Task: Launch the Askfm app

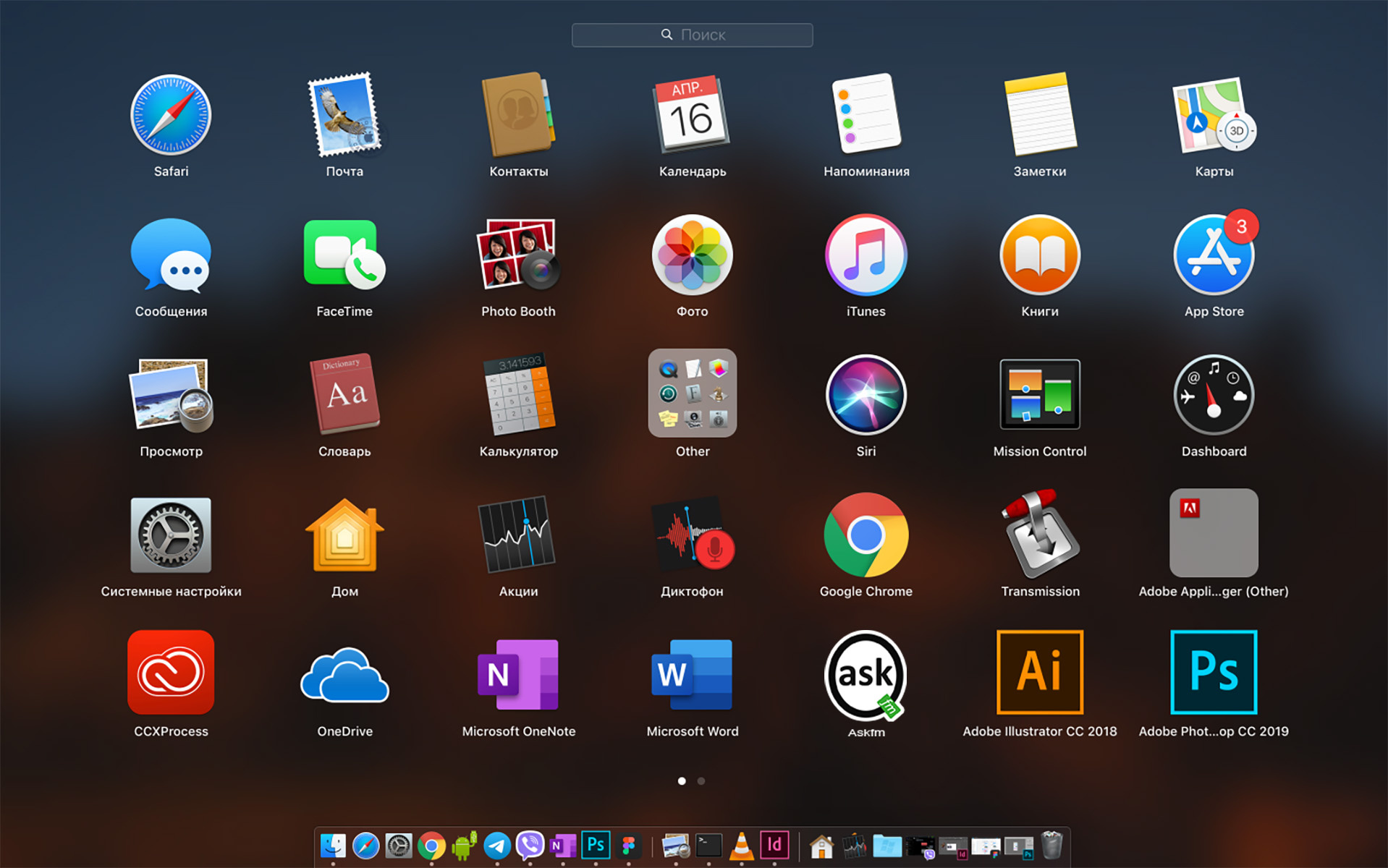Action: coord(866,676)
